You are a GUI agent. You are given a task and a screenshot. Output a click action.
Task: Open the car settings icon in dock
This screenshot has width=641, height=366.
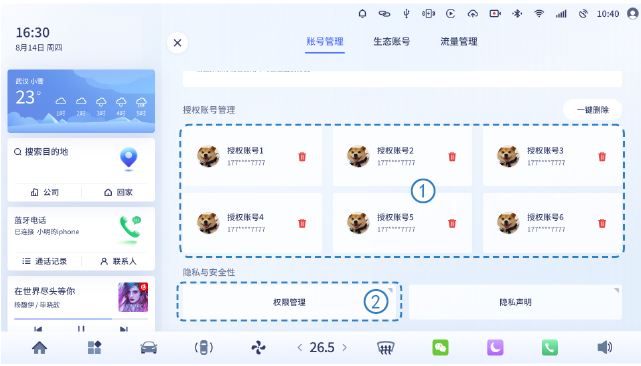click(149, 348)
